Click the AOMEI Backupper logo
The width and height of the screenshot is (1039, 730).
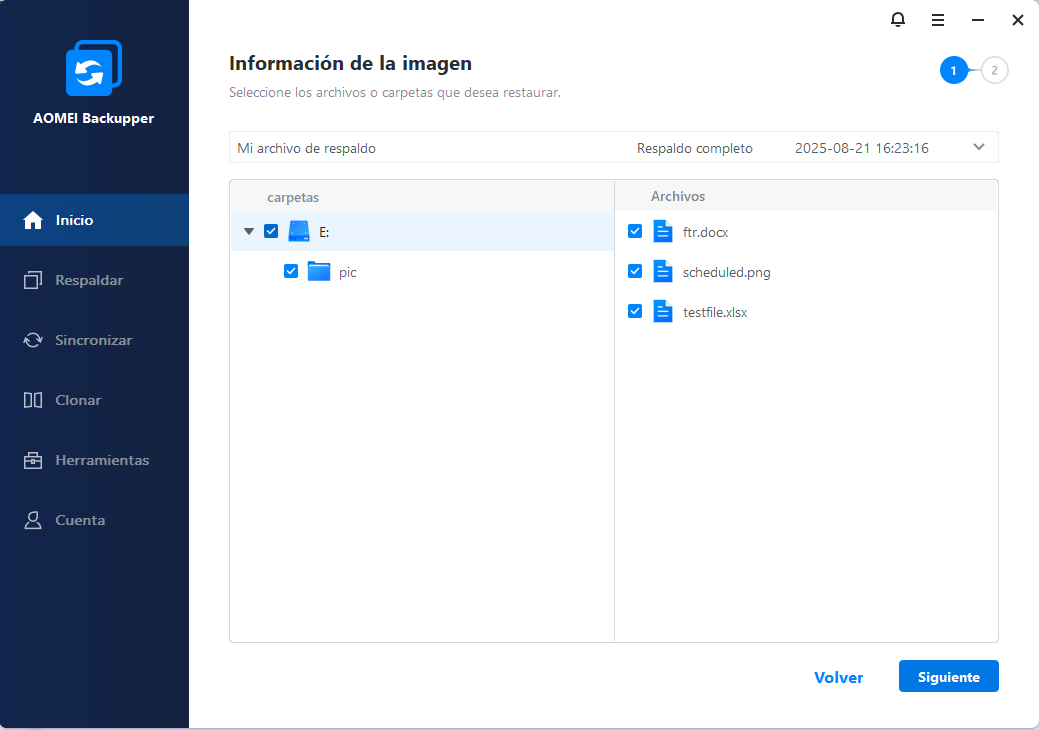94,67
